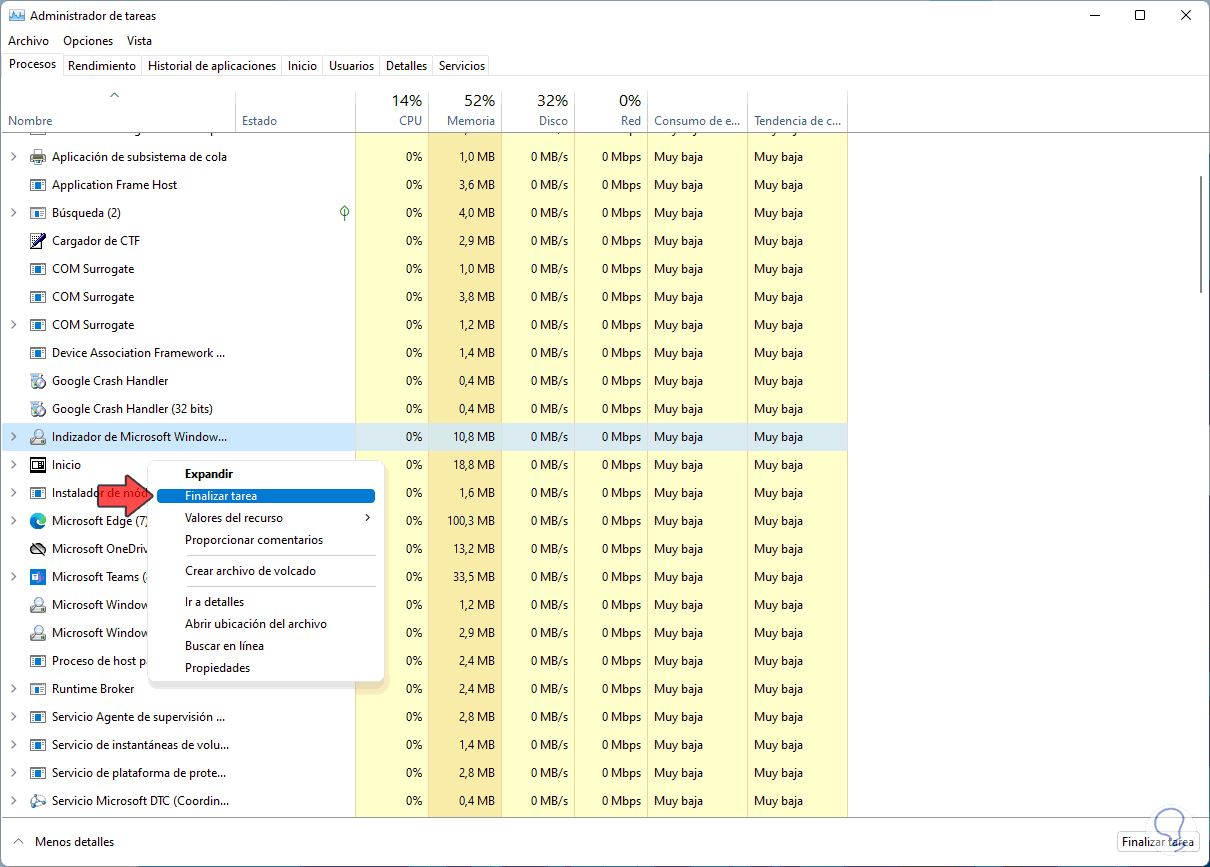Click the printer icon of Aplicación de subsistema de cola
The image size is (1210, 867).
point(38,157)
